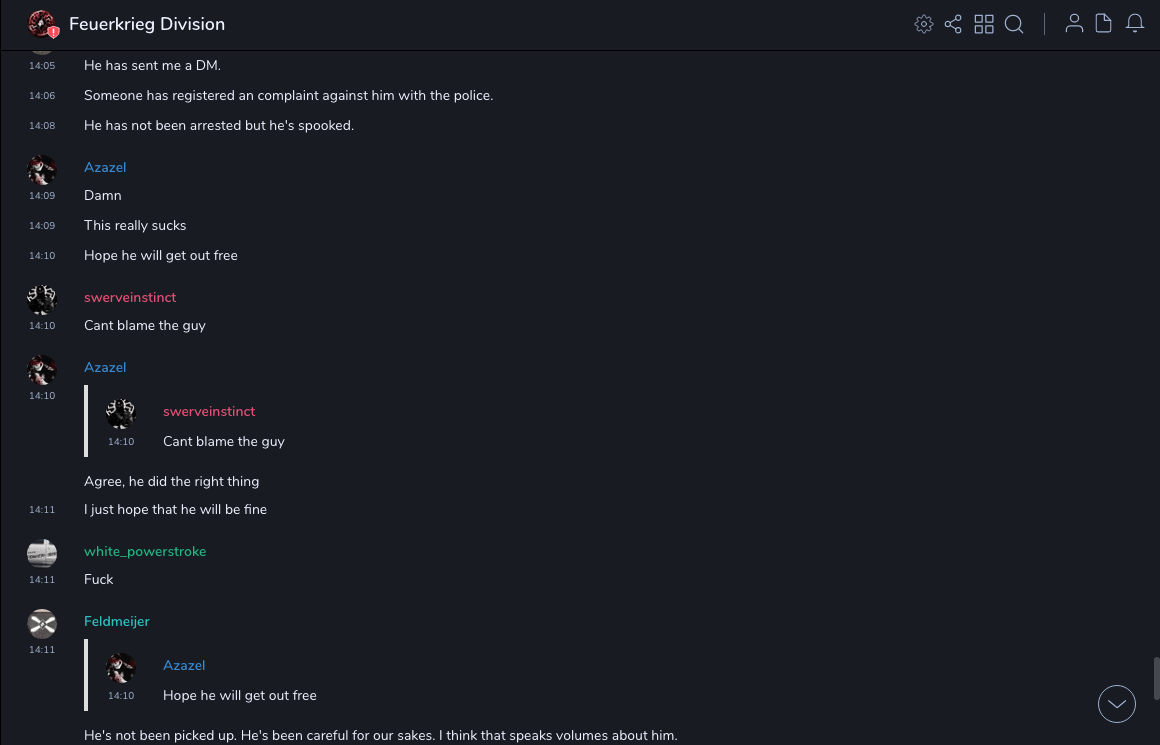Screen dimensions: 1160x745
Task: Jump to latest with down-arrow button
Action: [1117, 704]
